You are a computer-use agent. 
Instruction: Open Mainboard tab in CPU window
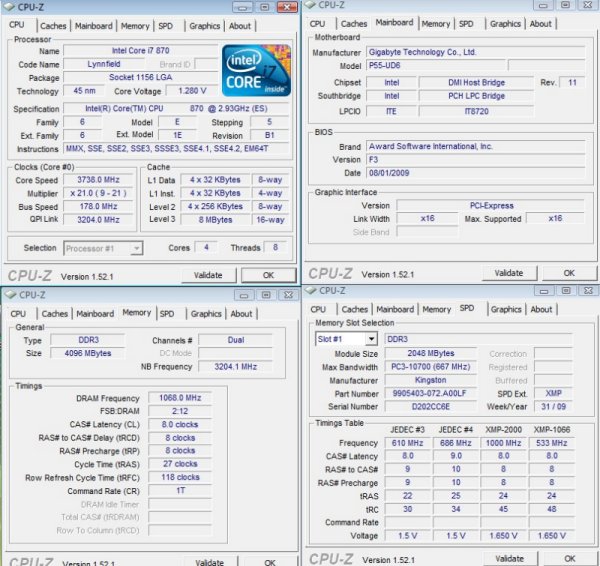point(94,26)
